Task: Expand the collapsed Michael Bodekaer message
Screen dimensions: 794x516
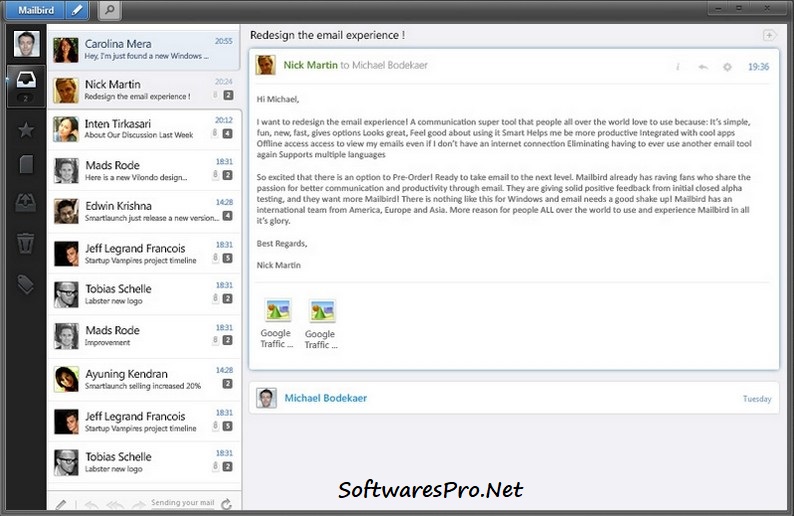Action: 513,398
